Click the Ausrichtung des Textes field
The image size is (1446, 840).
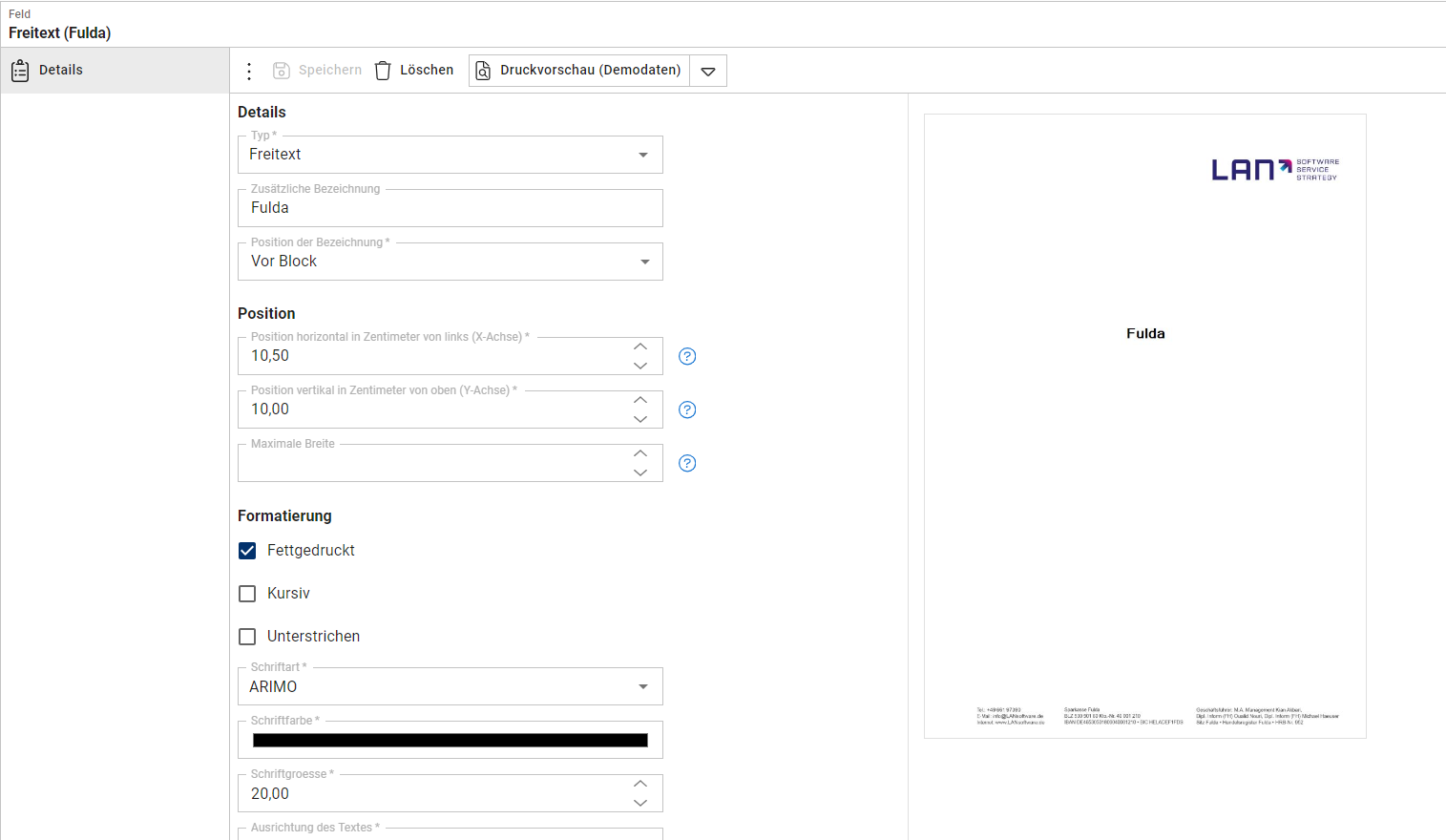[x=451, y=833]
